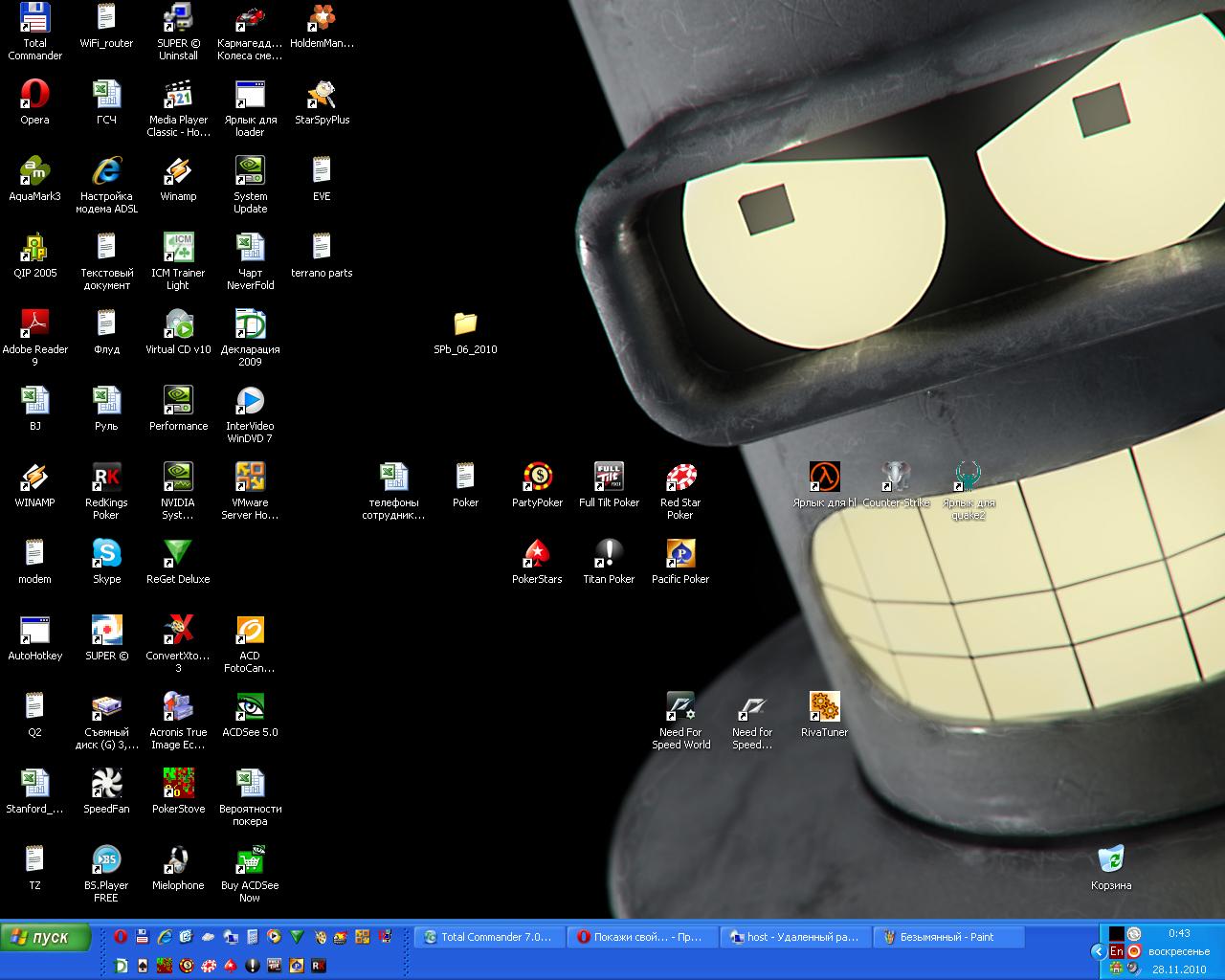Switch to Безымянный - Paint taskbar window

pos(947,938)
